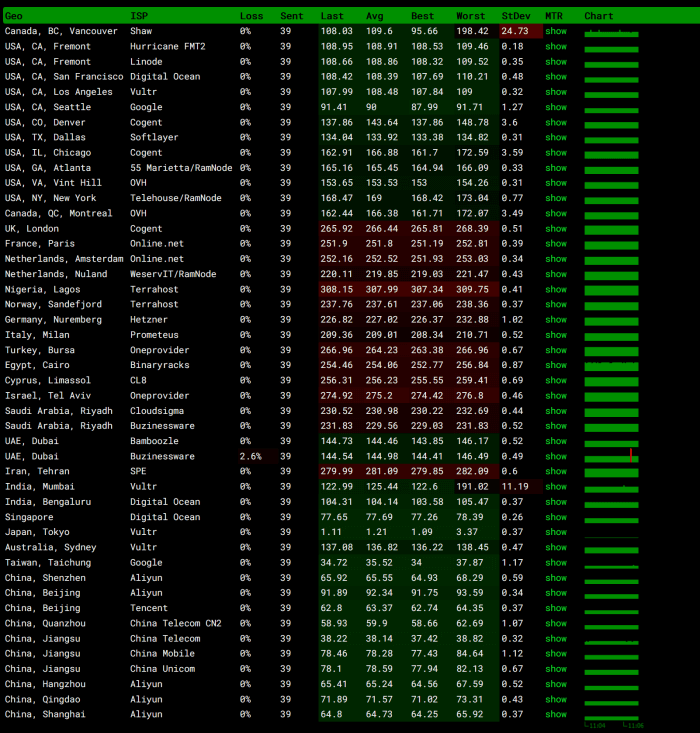The width and height of the screenshot is (700, 733).
Task: Click show link for Cogent Denver
Action: click(x=556, y=122)
